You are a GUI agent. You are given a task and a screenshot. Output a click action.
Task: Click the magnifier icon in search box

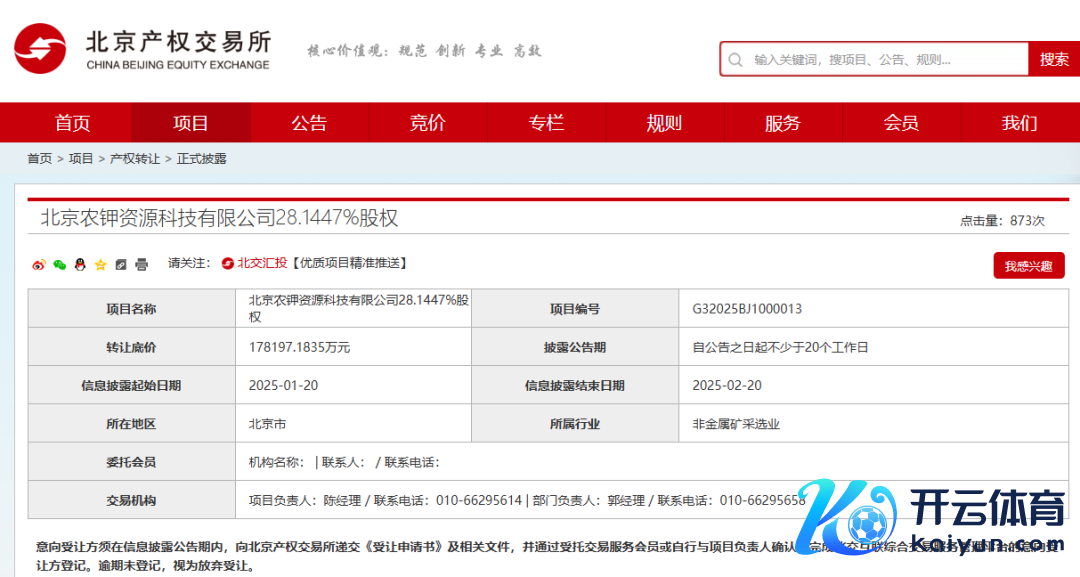tap(735, 60)
